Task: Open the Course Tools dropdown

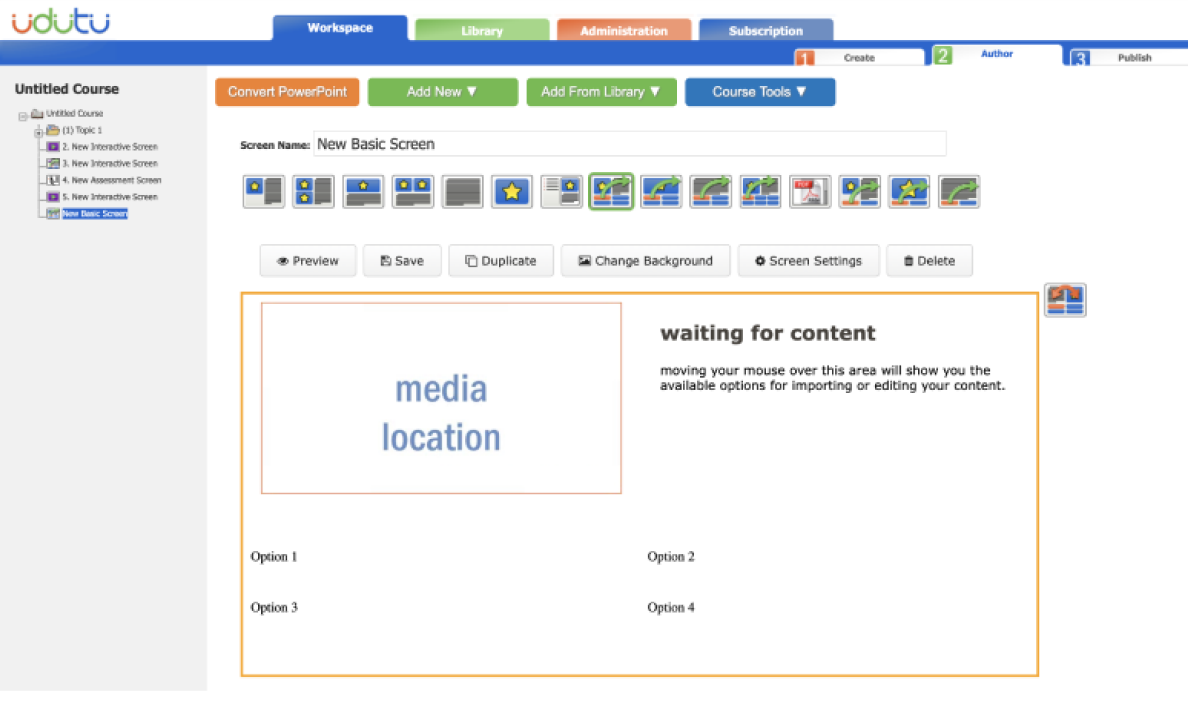Action: tap(759, 92)
